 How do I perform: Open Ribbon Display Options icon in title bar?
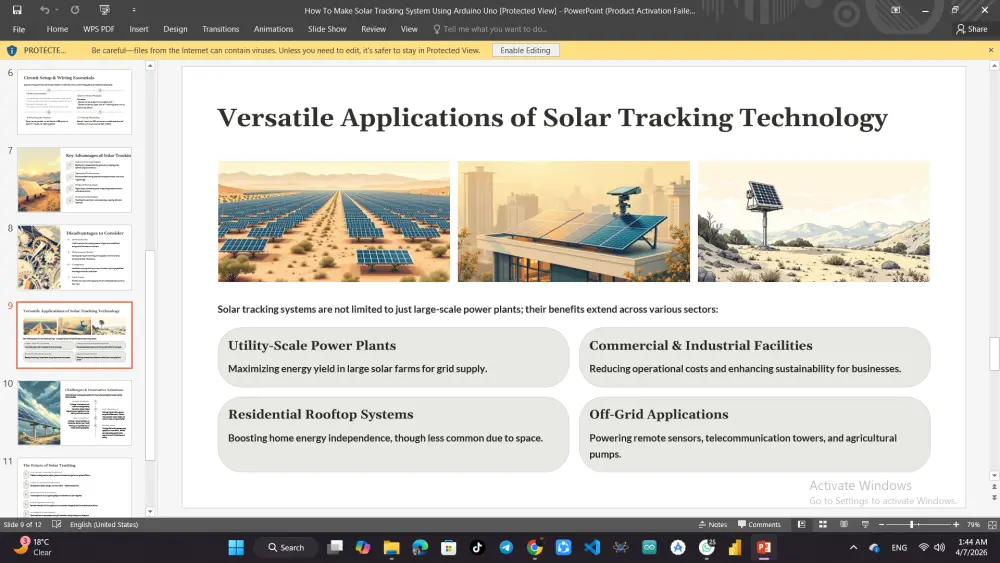tap(895, 10)
